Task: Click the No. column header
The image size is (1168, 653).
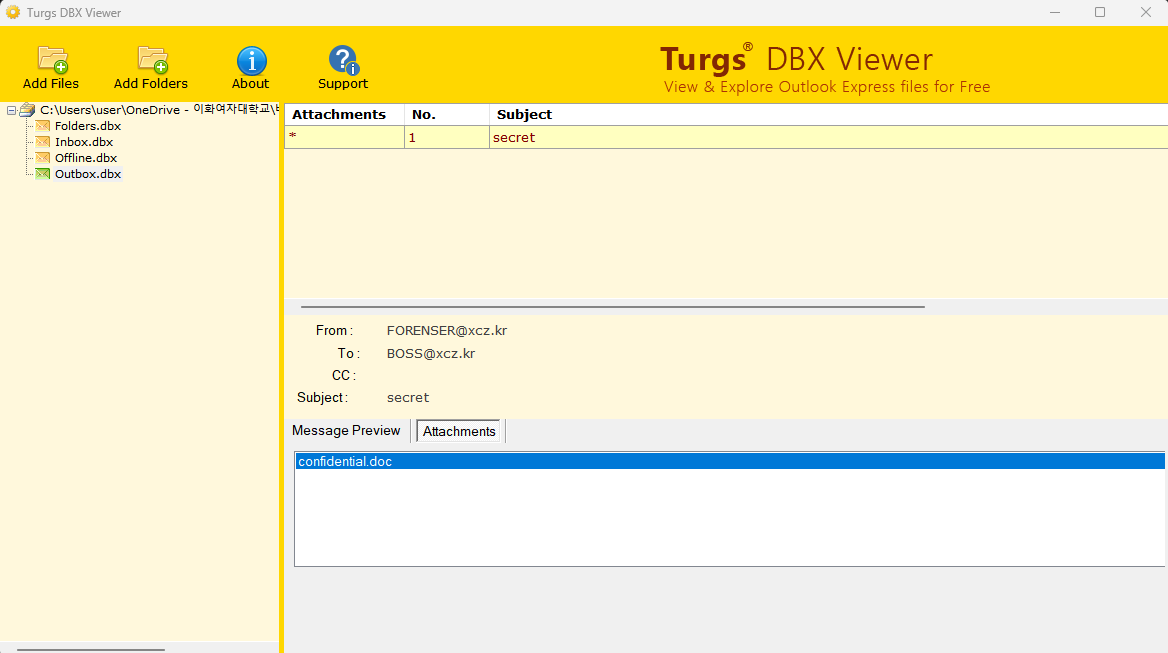Action: coord(447,115)
